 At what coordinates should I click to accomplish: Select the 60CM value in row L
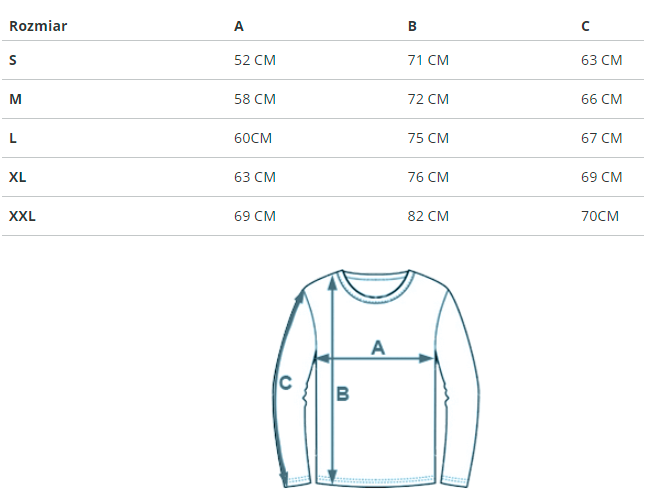253,138
